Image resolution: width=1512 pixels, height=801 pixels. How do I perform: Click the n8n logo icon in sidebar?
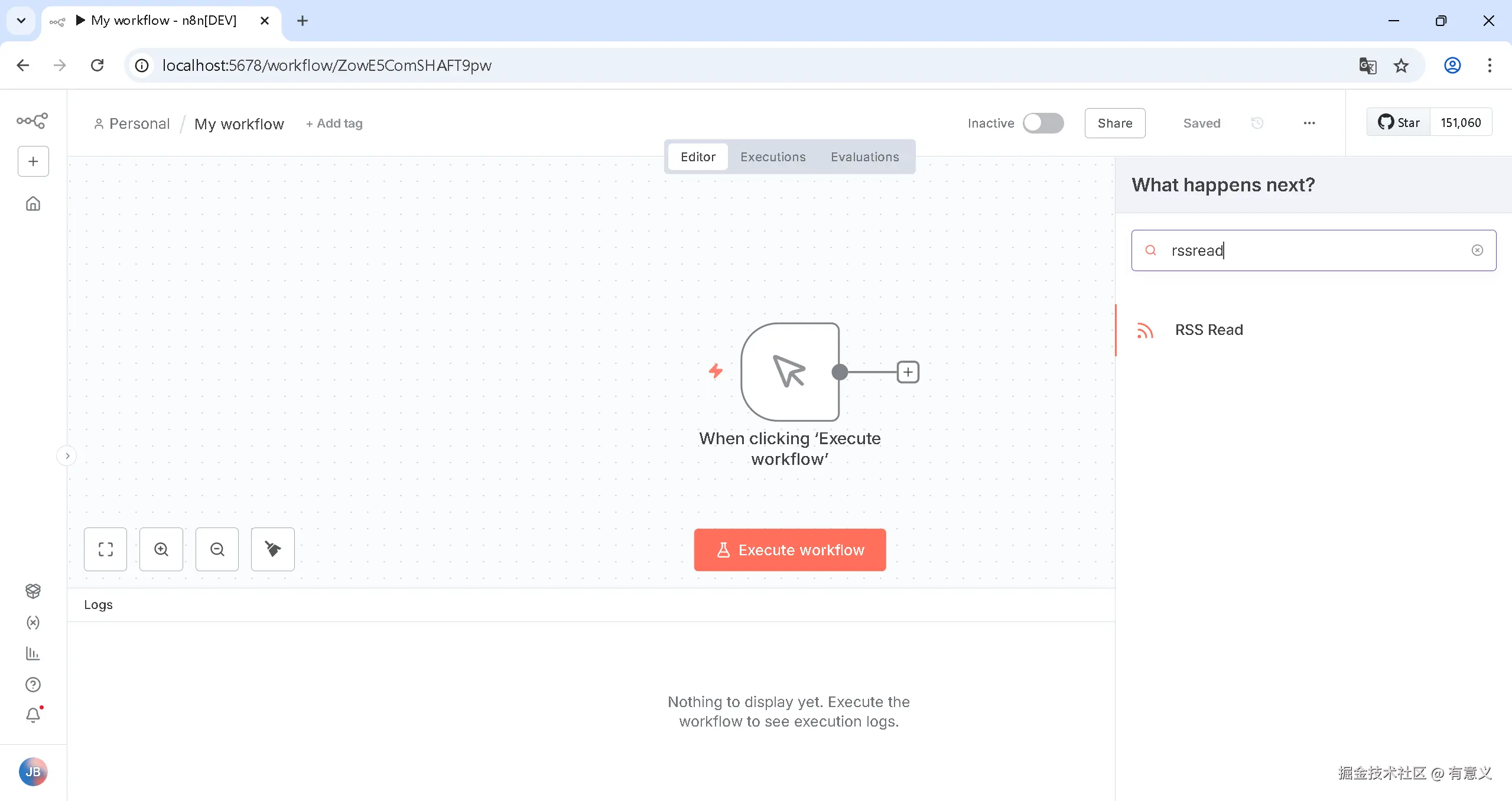pyautogui.click(x=32, y=121)
